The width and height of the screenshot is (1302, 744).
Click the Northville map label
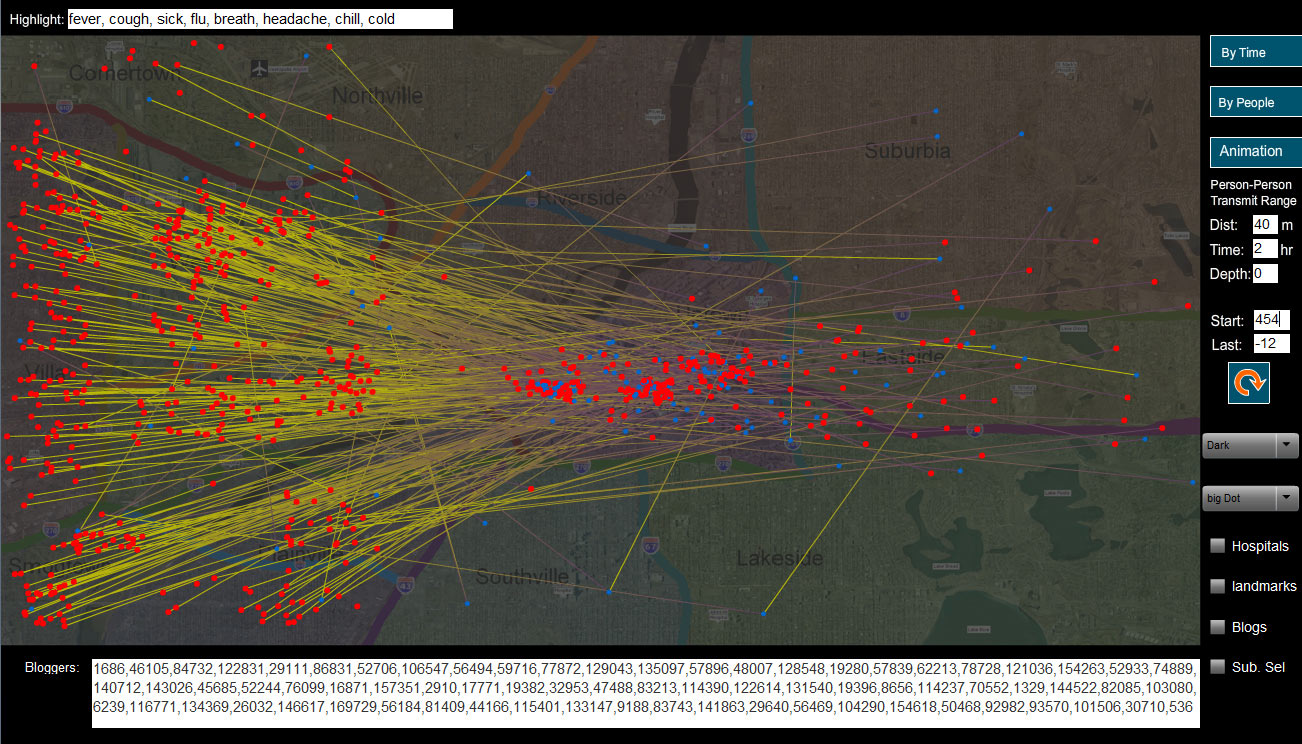click(377, 96)
